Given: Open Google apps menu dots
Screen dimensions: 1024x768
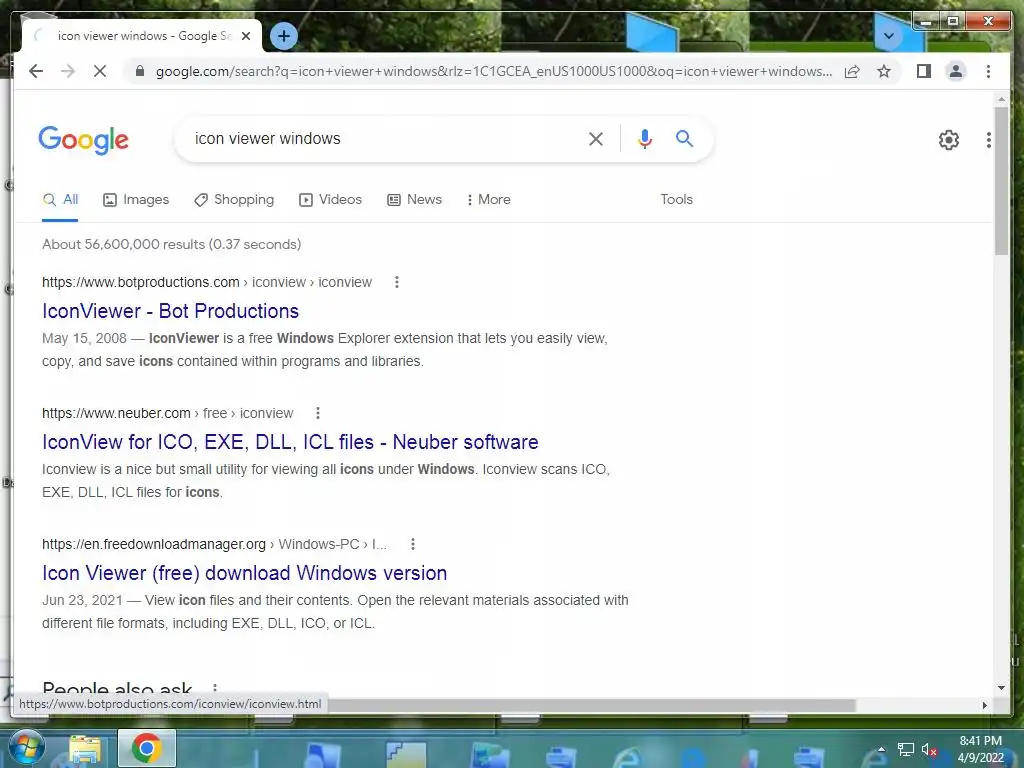Looking at the screenshot, I should 989,140.
